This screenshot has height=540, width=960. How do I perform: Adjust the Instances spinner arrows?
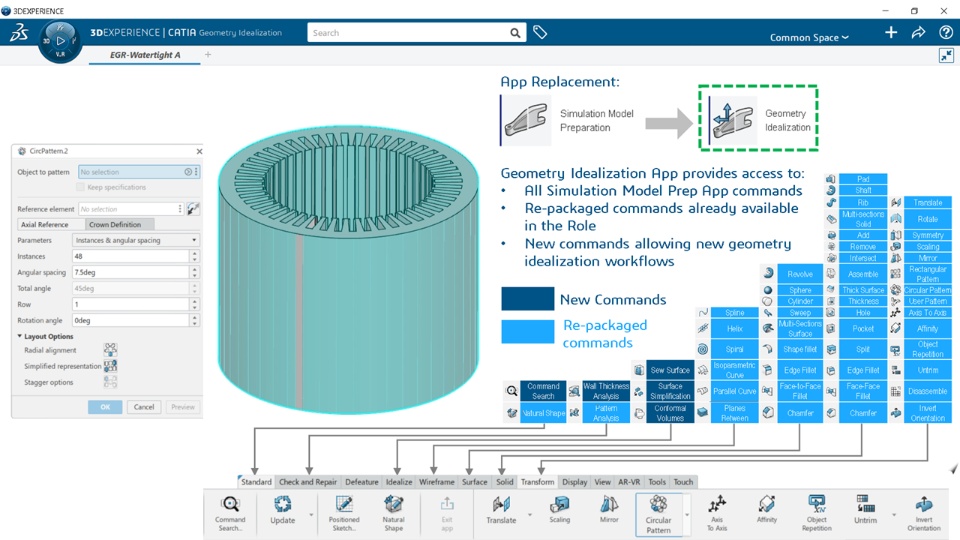(x=195, y=256)
